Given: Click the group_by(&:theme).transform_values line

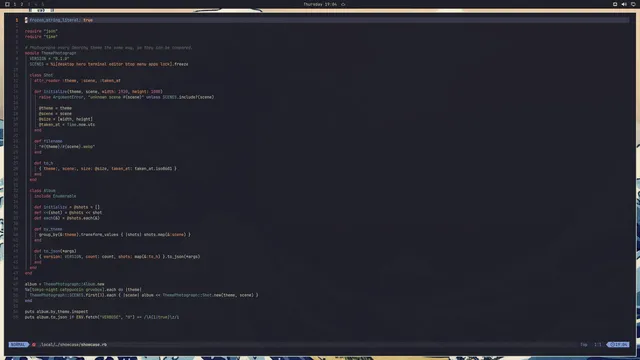Looking at the screenshot, I should pos(115,235).
